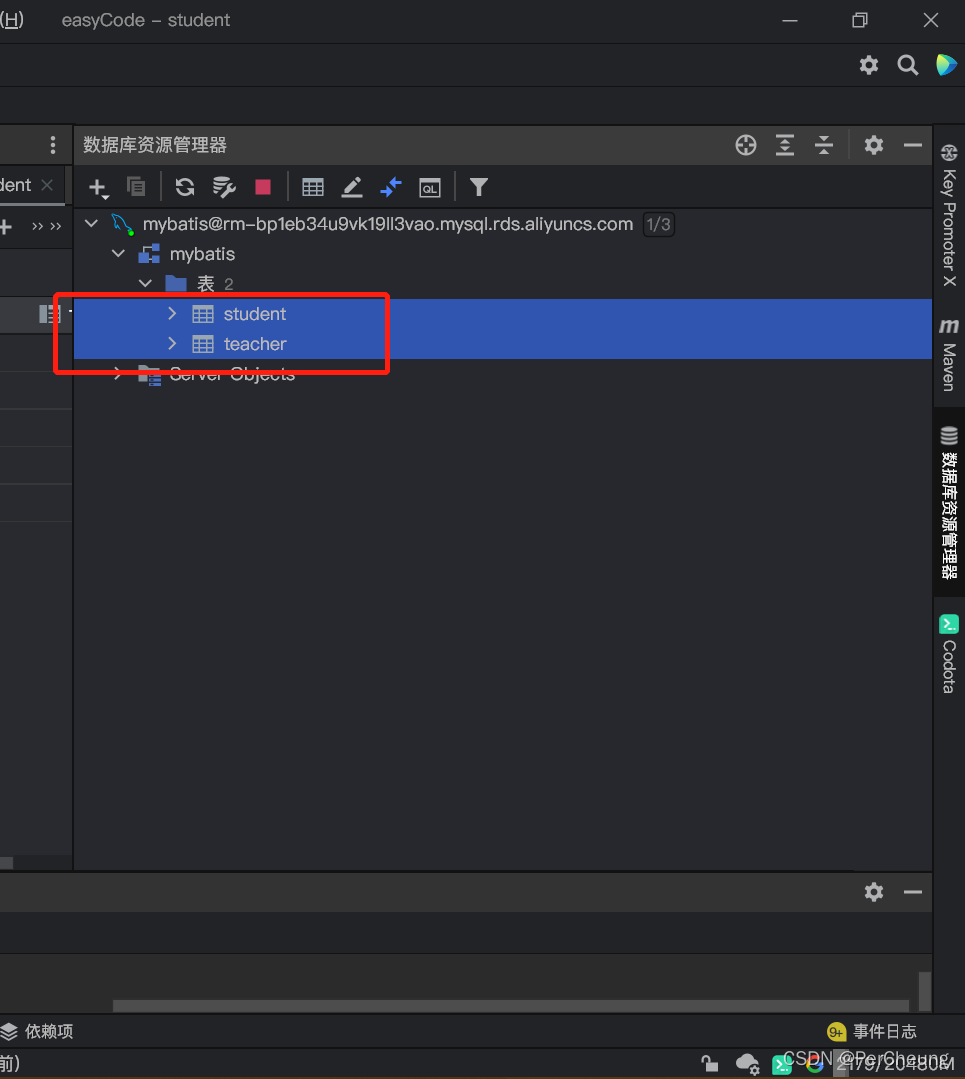Click the cloud settings icon in status bar
965x1079 pixels.
(x=747, y=1064)
